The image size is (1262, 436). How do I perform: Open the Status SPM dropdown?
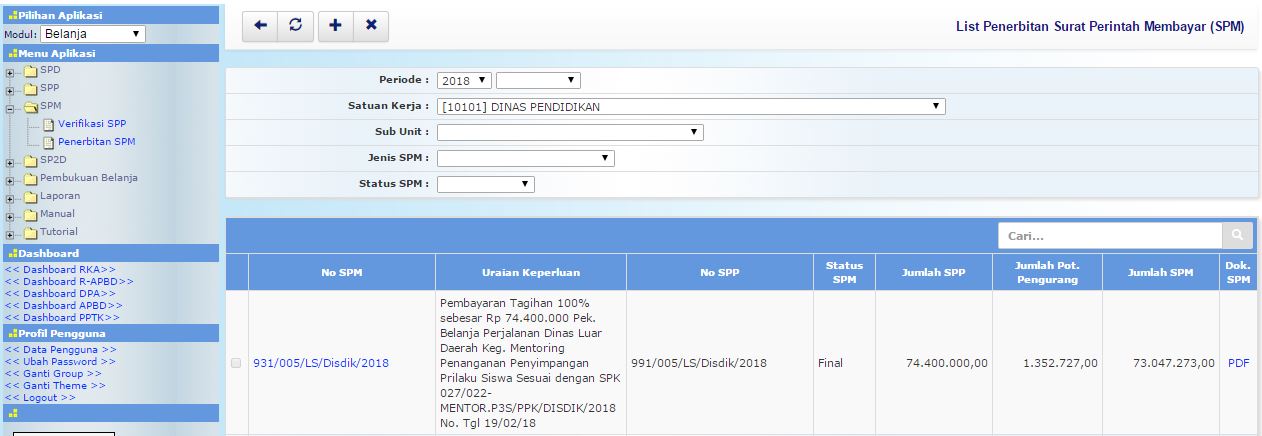pyautogui.click(x=485, y=184)
